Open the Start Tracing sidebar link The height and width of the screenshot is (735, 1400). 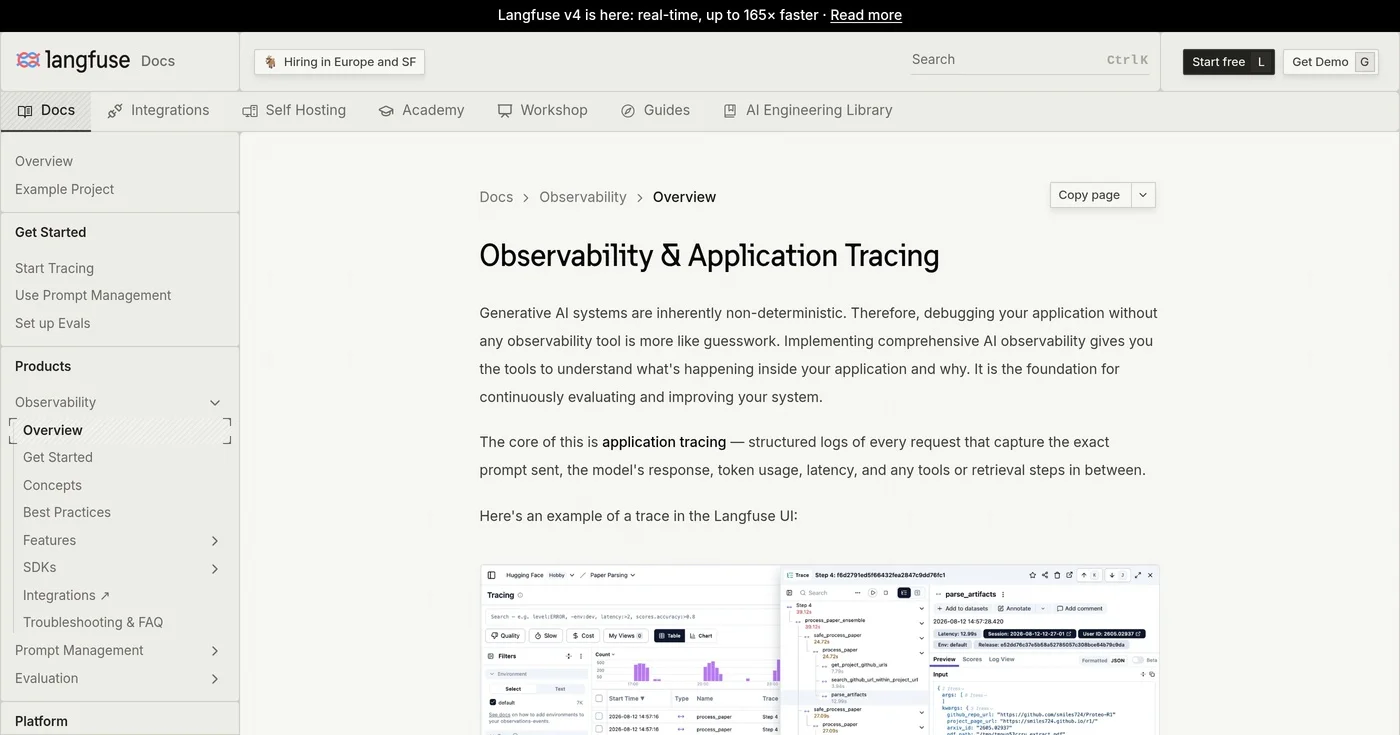pyautogui.click(x=55, y=268)
